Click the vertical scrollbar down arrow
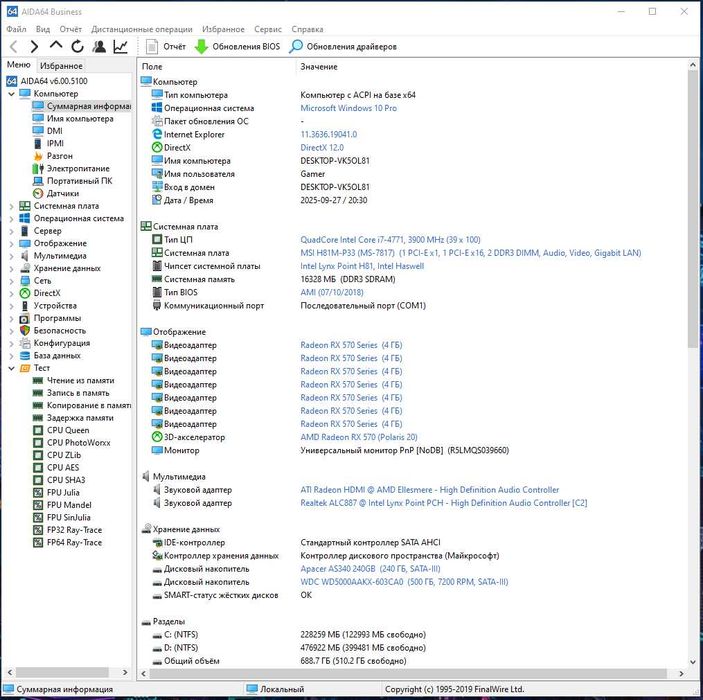The image size is (703, 700). (x=693, y=662)
